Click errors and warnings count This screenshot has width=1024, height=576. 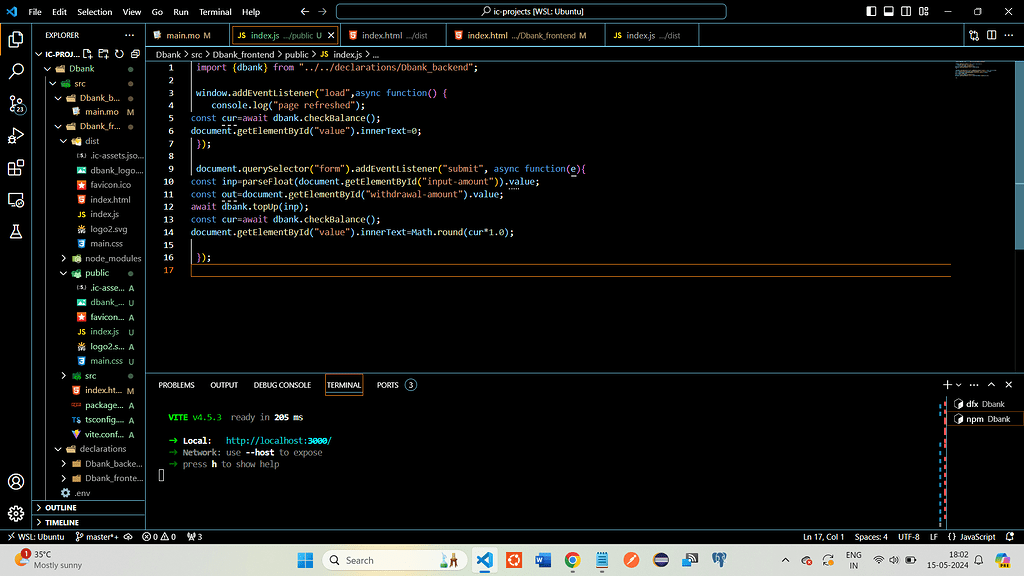click(x=159, y=537)
